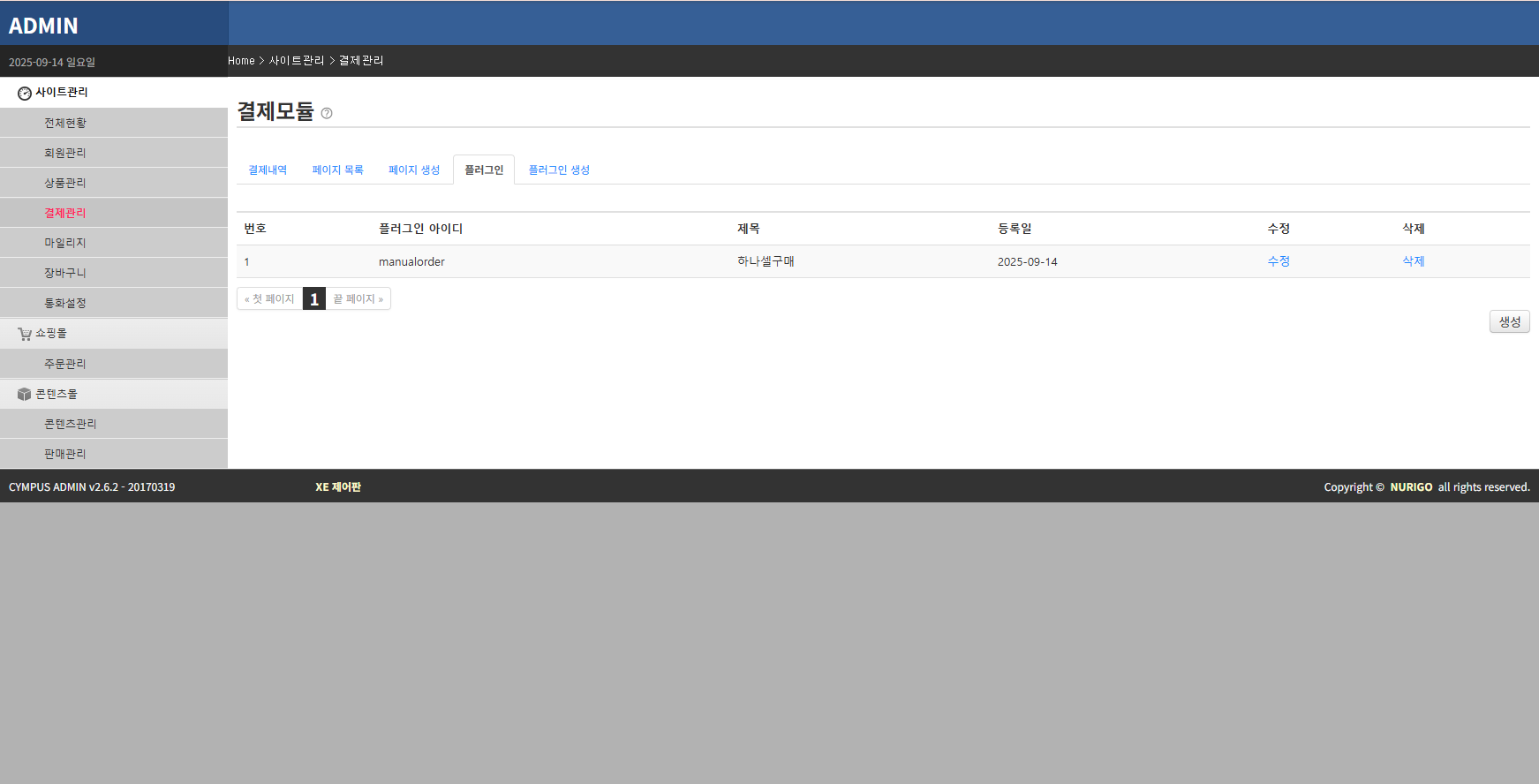Click the box icon next to 콘텐츠몰
The width and height of the screenshot is (1539, 784).
coord(25,394)
